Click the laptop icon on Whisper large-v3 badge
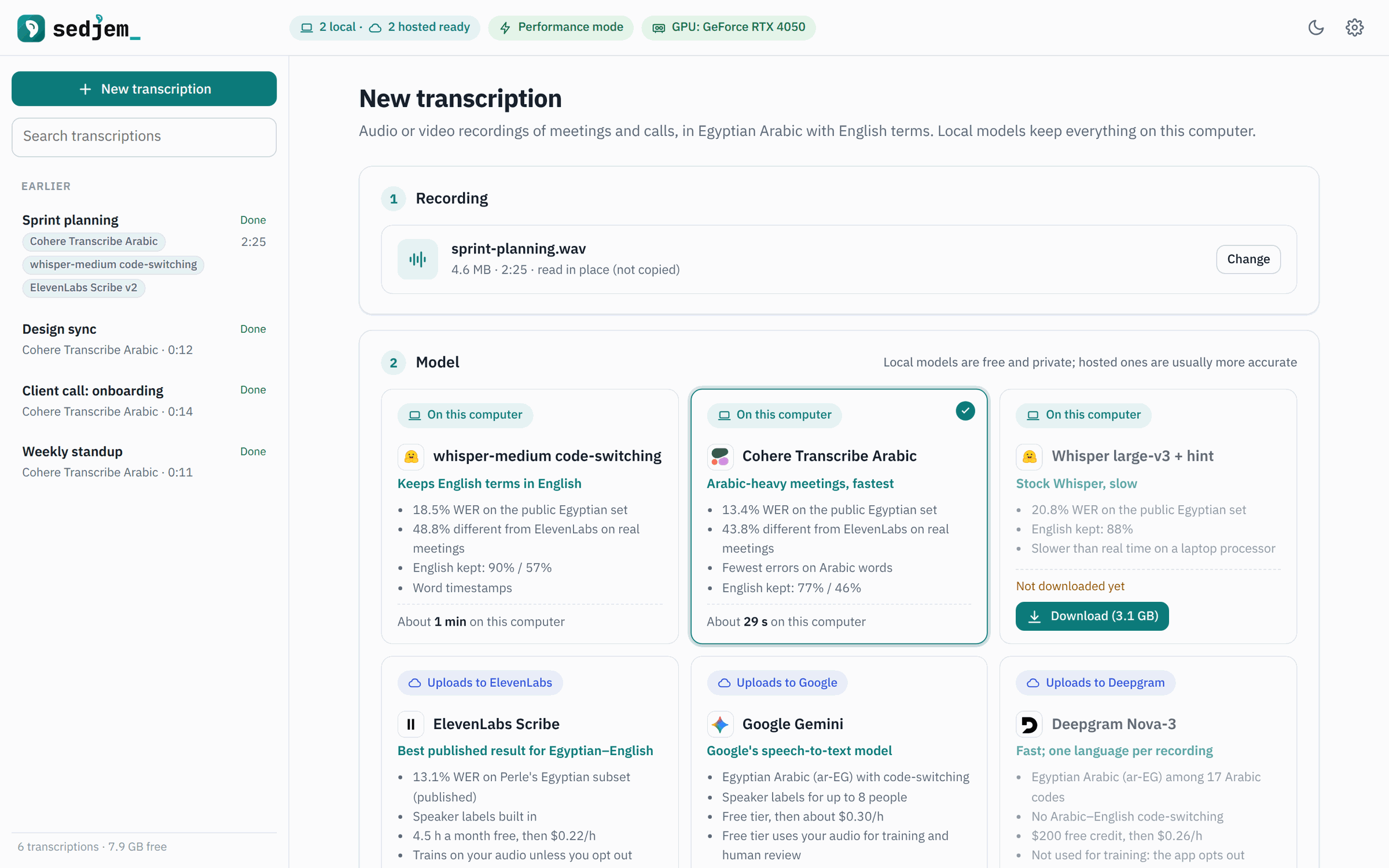This screenshot has width=1389, height=868. coord(1033,415)
